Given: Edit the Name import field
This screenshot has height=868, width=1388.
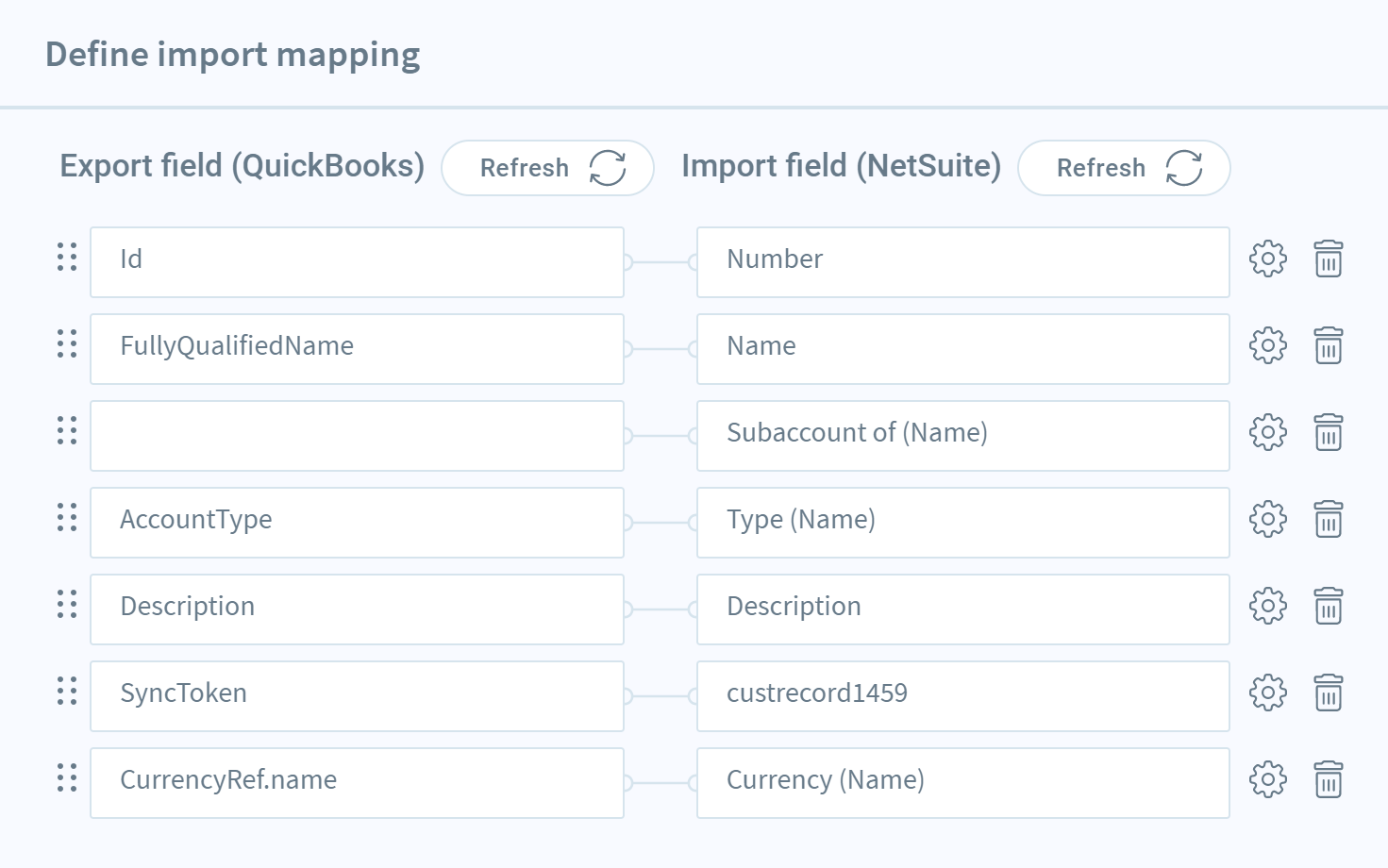Looking at the screenshot, I should [x=963, y=349].
